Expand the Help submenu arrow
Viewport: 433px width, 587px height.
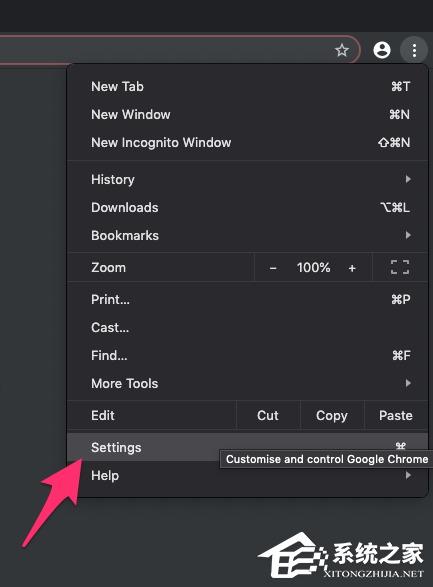tap(408, 475)
